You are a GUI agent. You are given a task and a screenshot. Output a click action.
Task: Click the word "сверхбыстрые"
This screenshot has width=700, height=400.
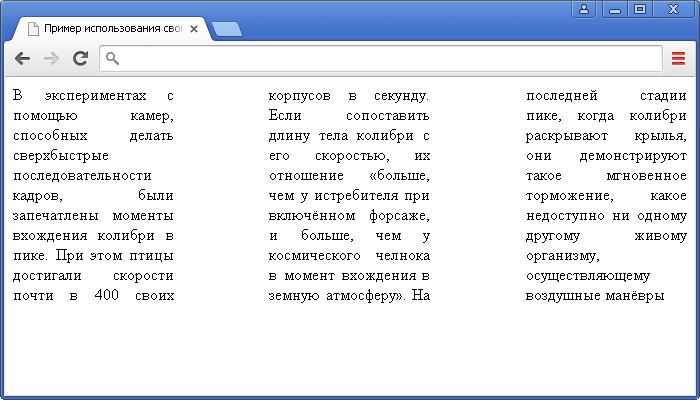coord(61,156)
